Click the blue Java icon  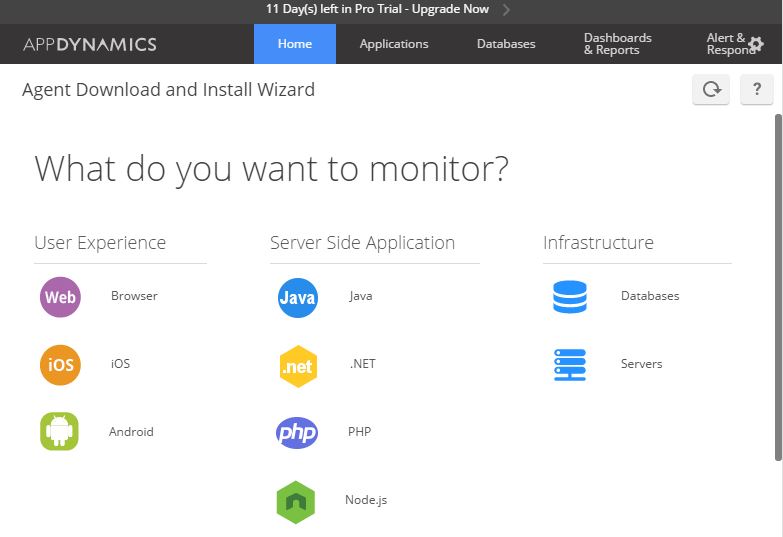(x=297, y=297)
